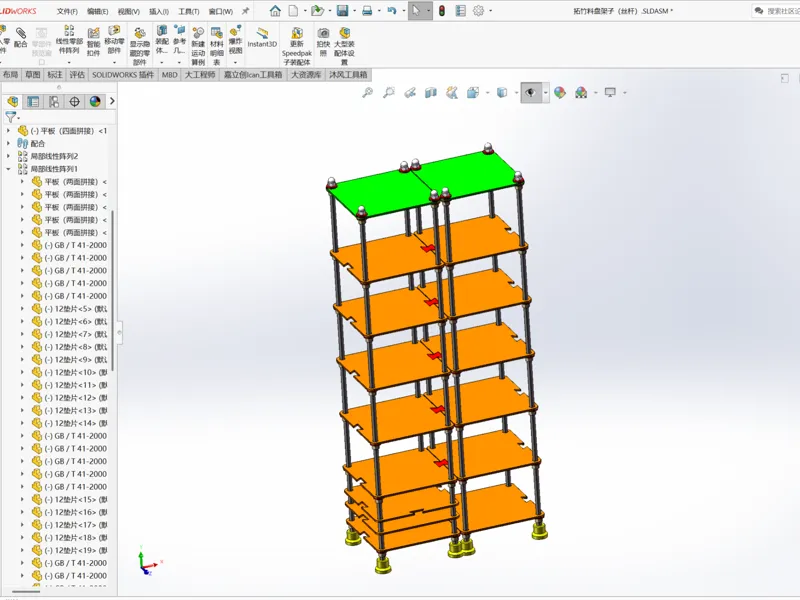Image resolution: width=800 pixels, height=600 pixels.
Task: Open 工具(T) menu
Action: click(x=189, y=11)
